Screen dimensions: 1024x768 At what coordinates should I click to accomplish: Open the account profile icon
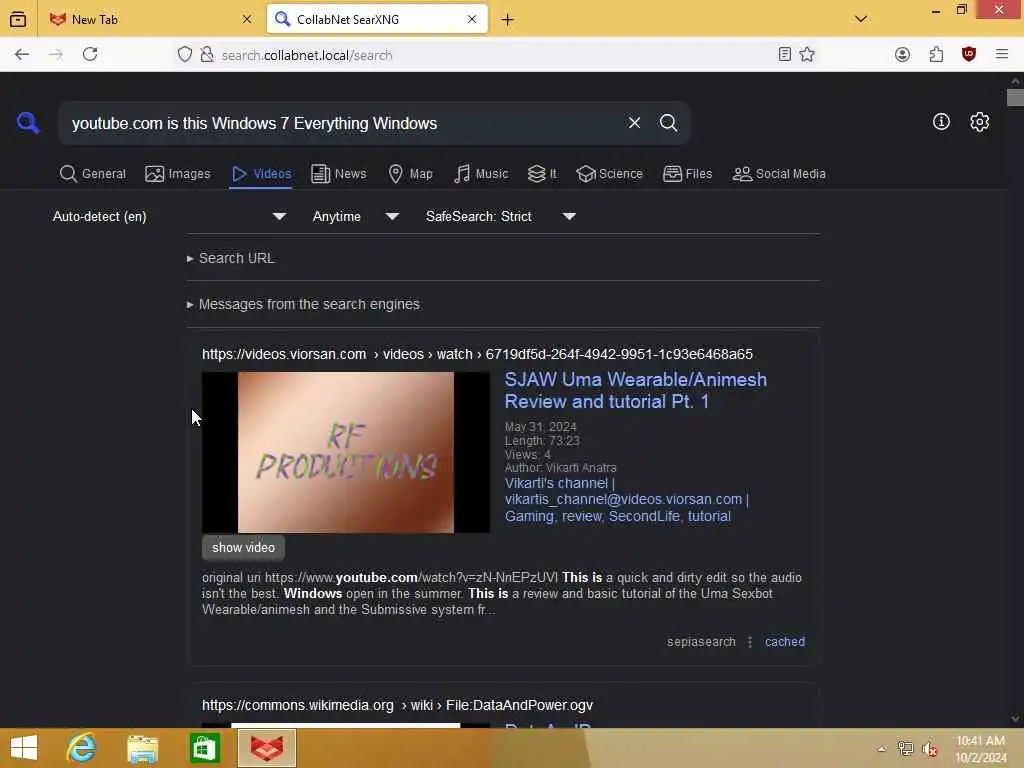click(903, 55)
